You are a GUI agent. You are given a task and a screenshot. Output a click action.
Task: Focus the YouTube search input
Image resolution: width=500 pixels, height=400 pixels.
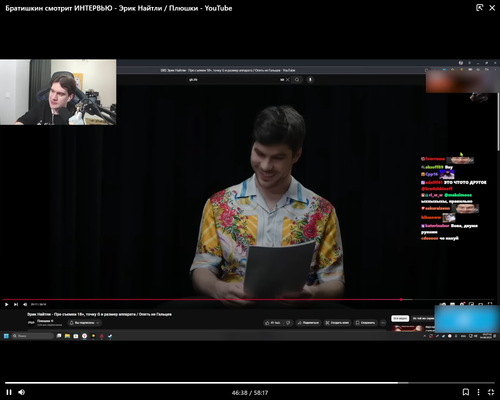tap(233, 80)
